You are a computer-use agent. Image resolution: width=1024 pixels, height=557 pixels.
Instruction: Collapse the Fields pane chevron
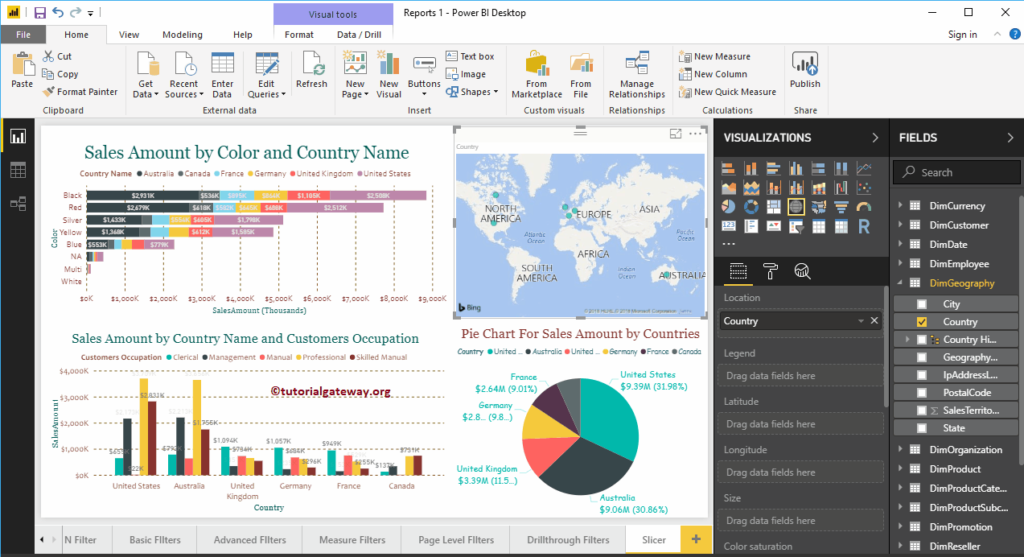(x=1010, y=138)
